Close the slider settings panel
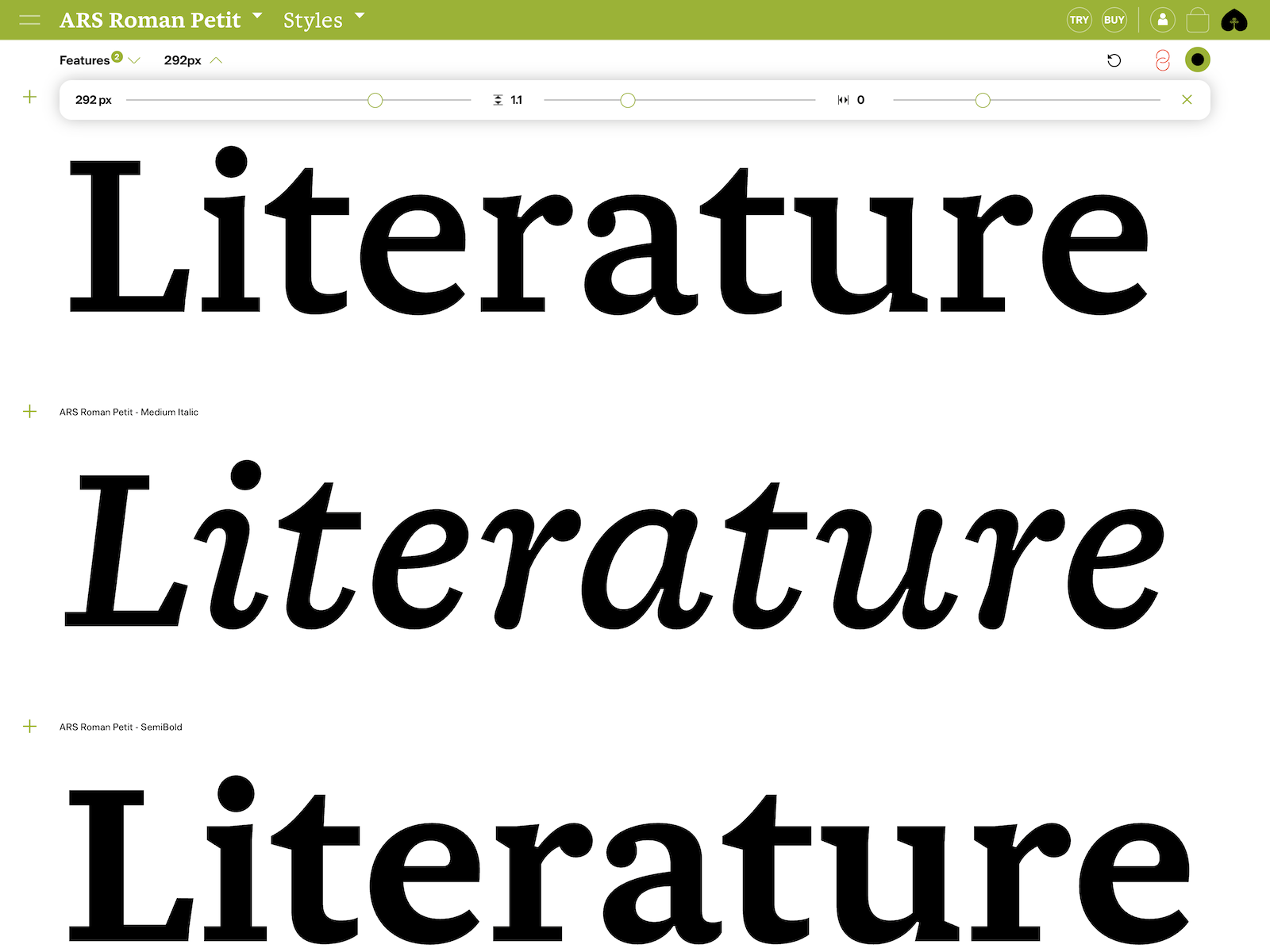The image size is (1270, 952). [1187, 99]
